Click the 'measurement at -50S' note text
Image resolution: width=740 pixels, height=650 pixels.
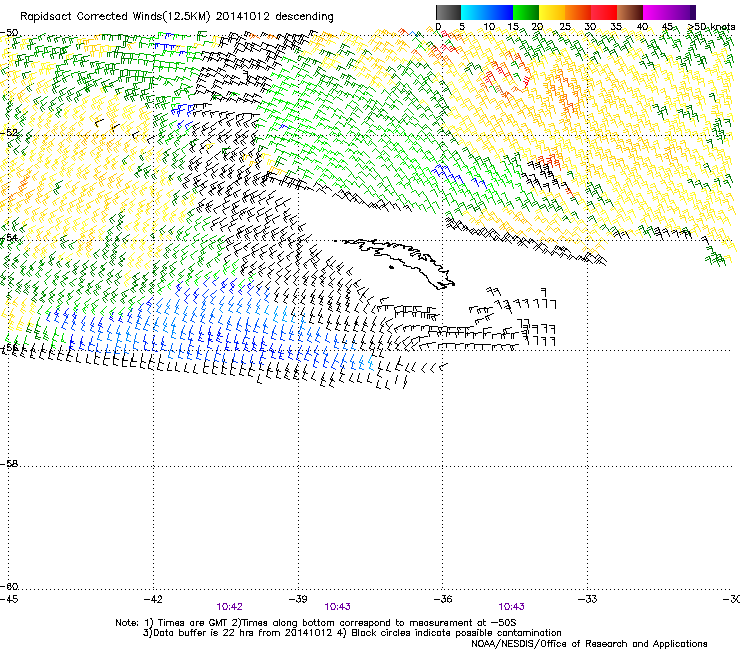click(x=462, y=623)
